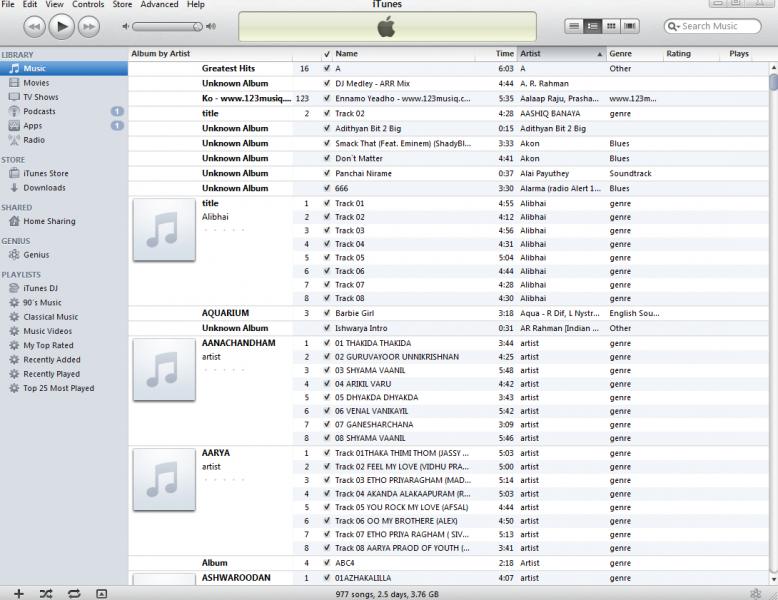The image size is (778, 600).
Task: Open the search field magnifier dropdown
Action: click(x=673, y=26)
